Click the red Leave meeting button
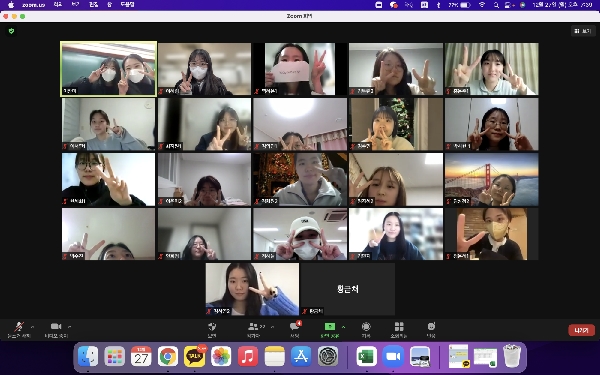The image size is (600, 375). [581, 330]
